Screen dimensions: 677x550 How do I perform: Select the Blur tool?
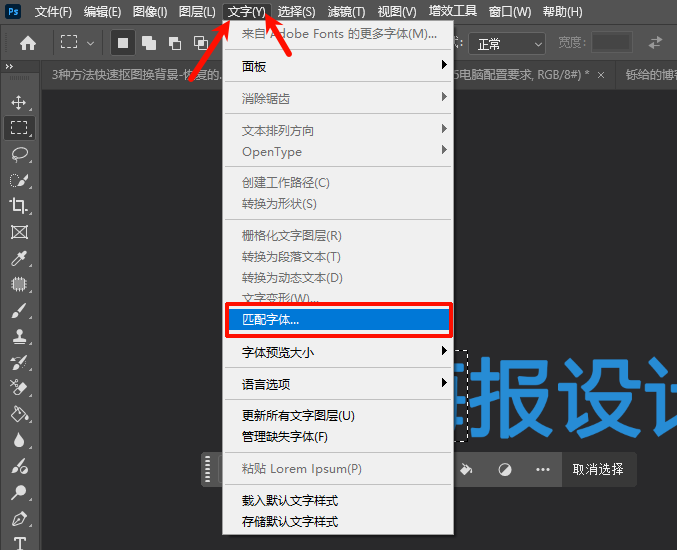[x=19, y=440]
